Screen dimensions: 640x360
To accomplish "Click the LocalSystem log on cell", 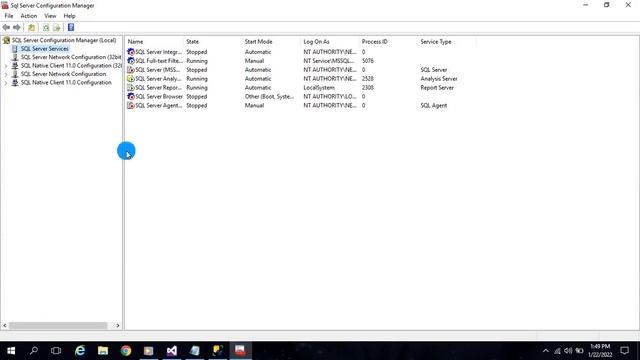I will [319, 88].
